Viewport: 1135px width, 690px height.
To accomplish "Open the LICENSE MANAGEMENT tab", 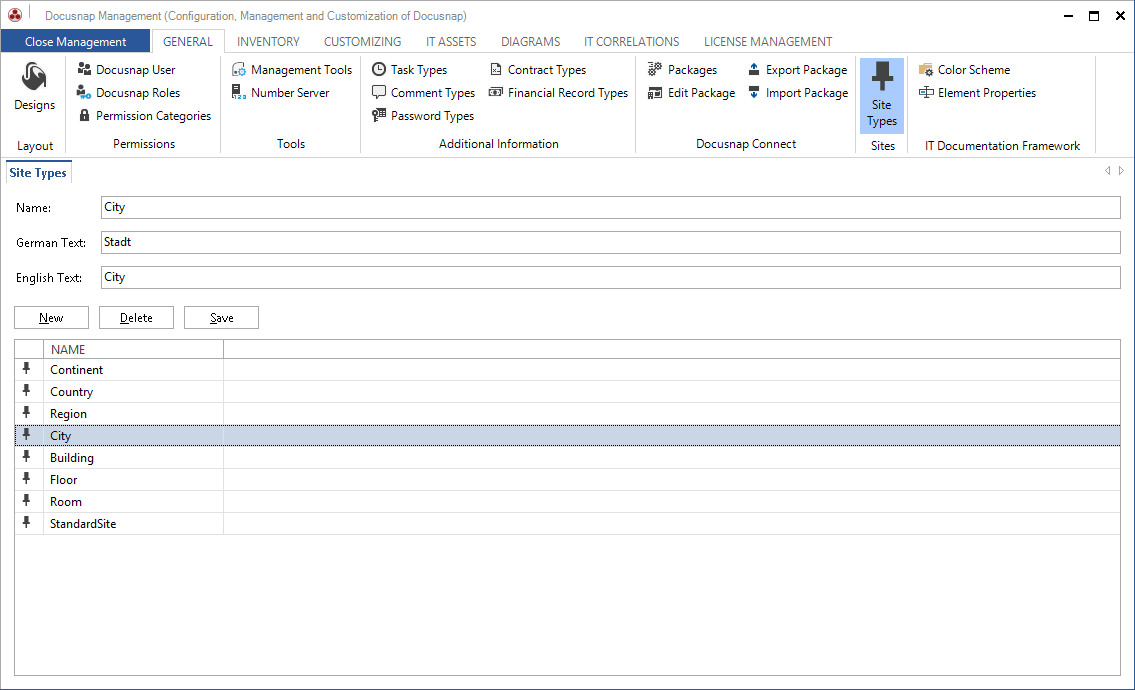I will tap(767, 41).
